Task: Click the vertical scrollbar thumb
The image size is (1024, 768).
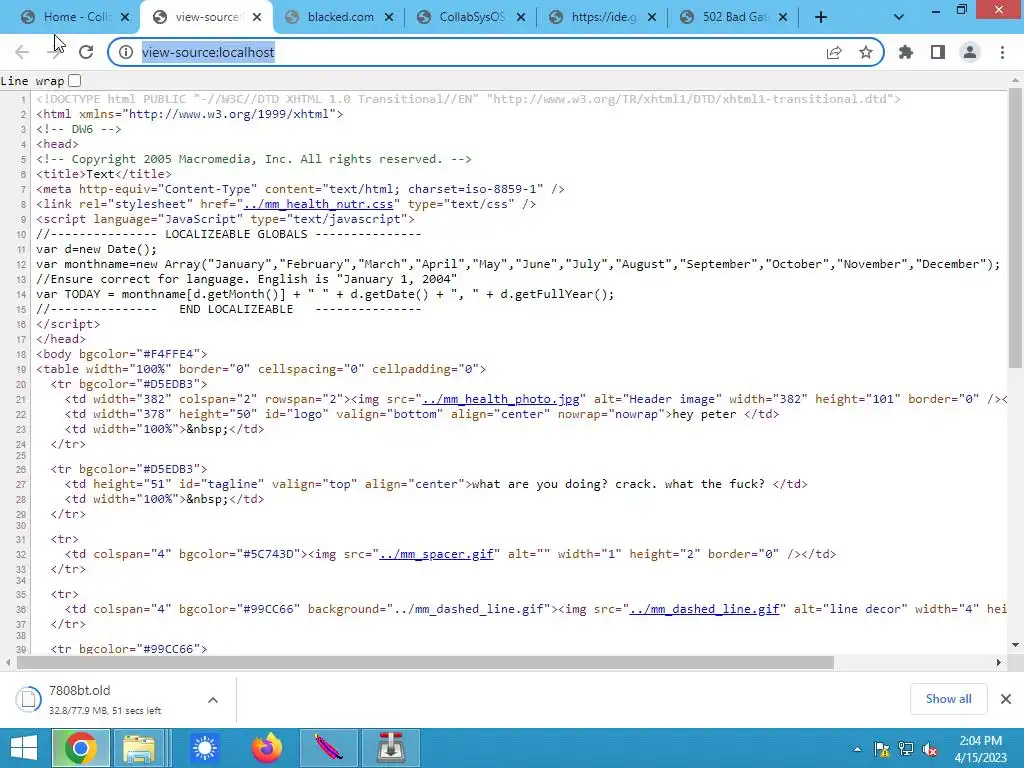Action: click(1015, 229)
